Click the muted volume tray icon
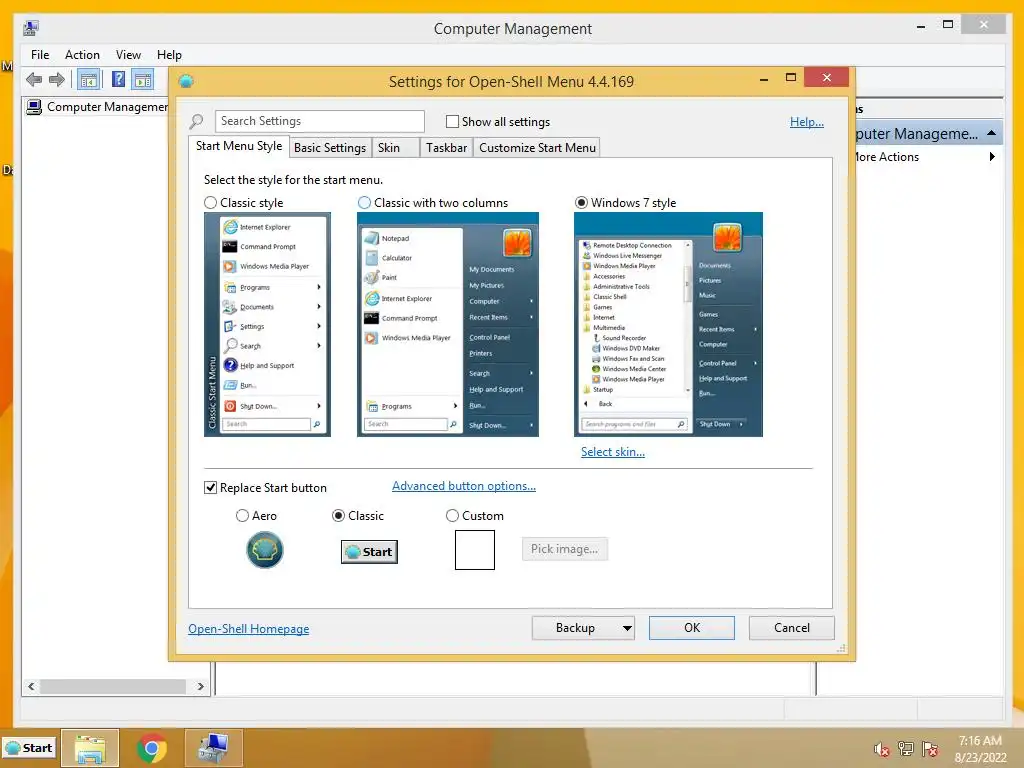Image resolution: width=1024 pixels, height=768 pixels. (882, 749)
